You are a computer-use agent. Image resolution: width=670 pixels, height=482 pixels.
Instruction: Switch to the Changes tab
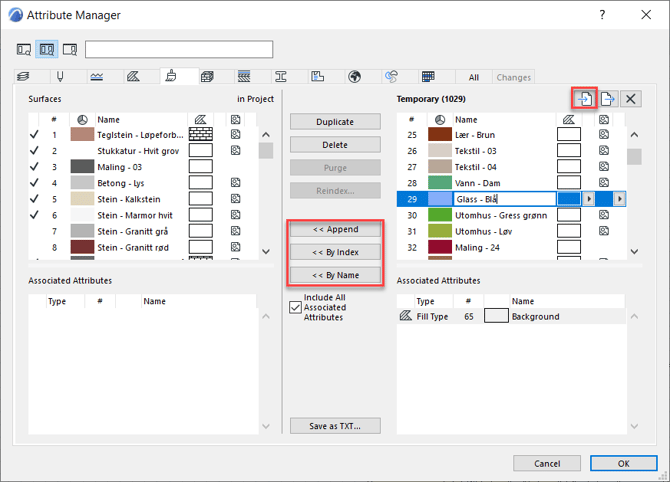[514, 77]
